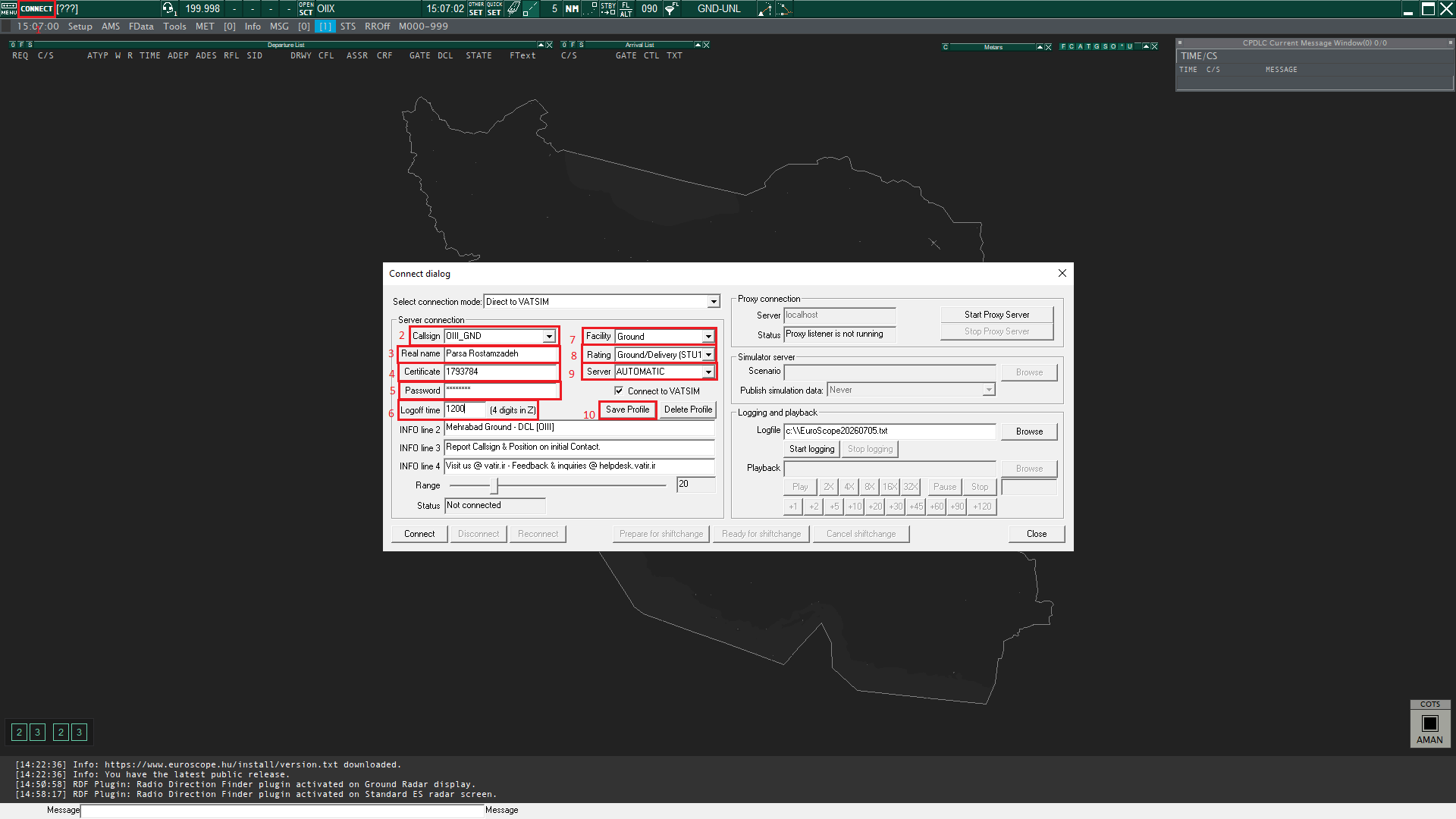Toggle the G filter in FCATGSO*U bar

coord(1097,46)
